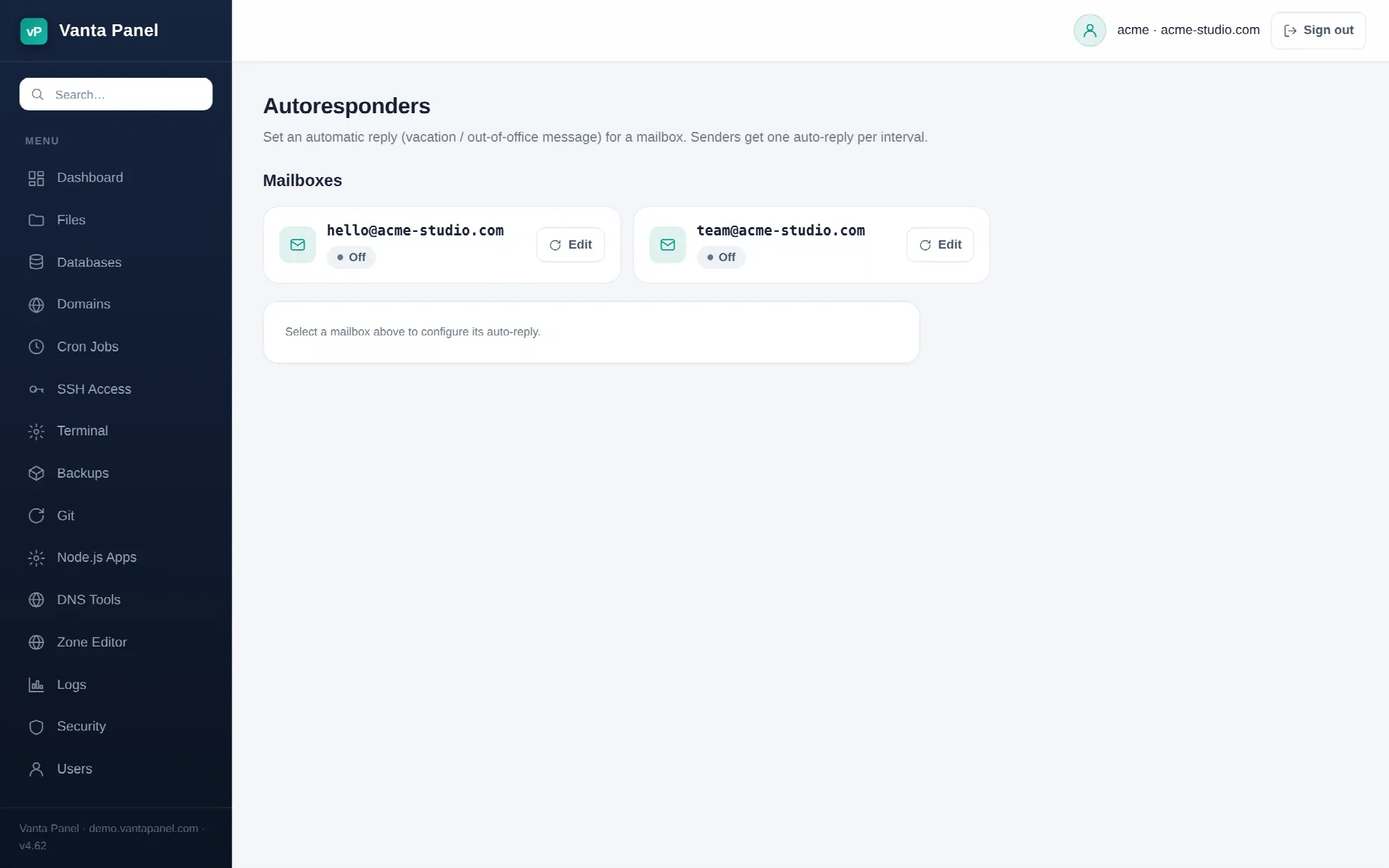The image size is (1389, 868).
Task: Click 'Select a mailbox above' hint text
Action: point(413,332)
